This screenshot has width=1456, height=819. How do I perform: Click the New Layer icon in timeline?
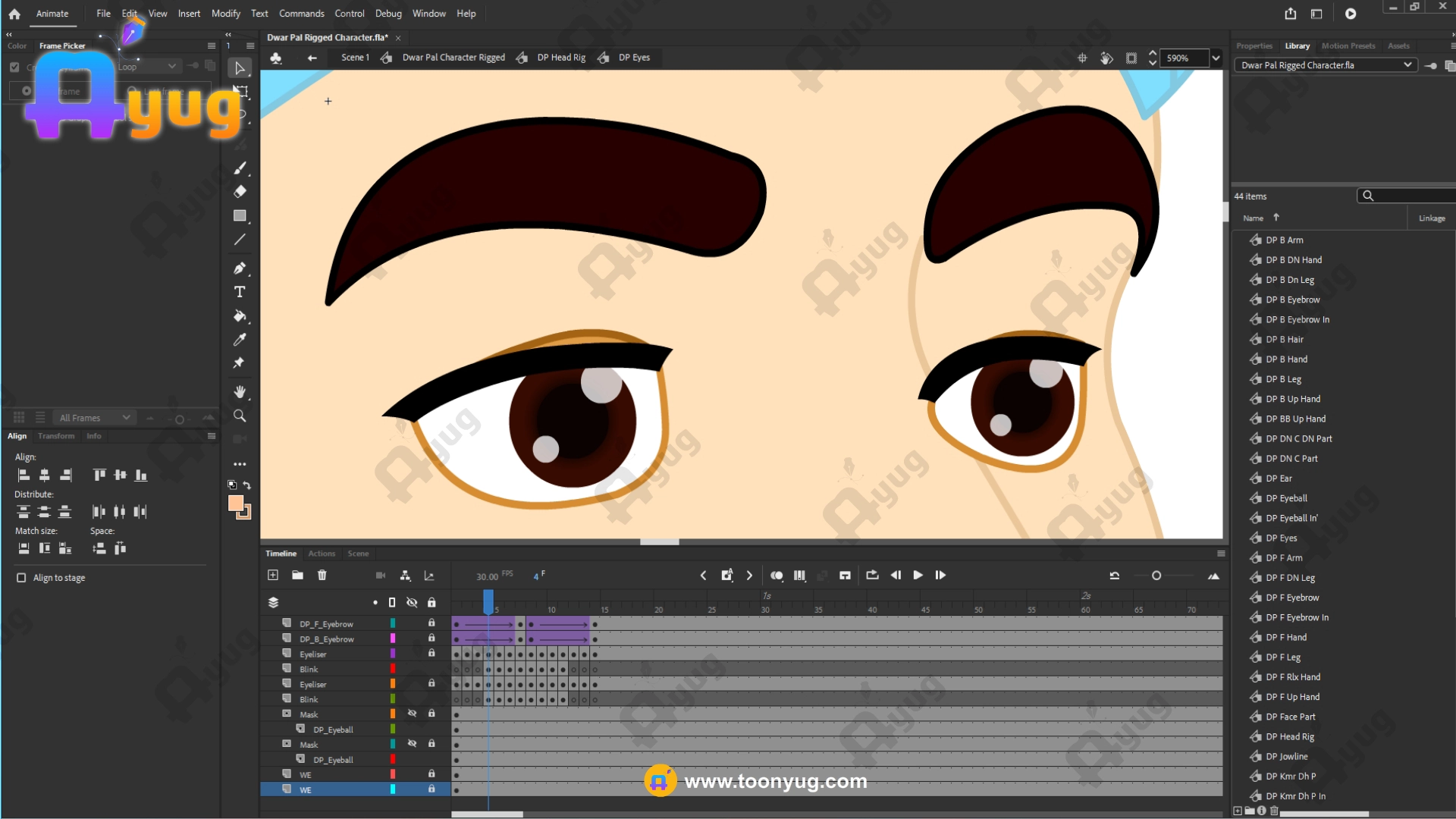pos(273,576)
